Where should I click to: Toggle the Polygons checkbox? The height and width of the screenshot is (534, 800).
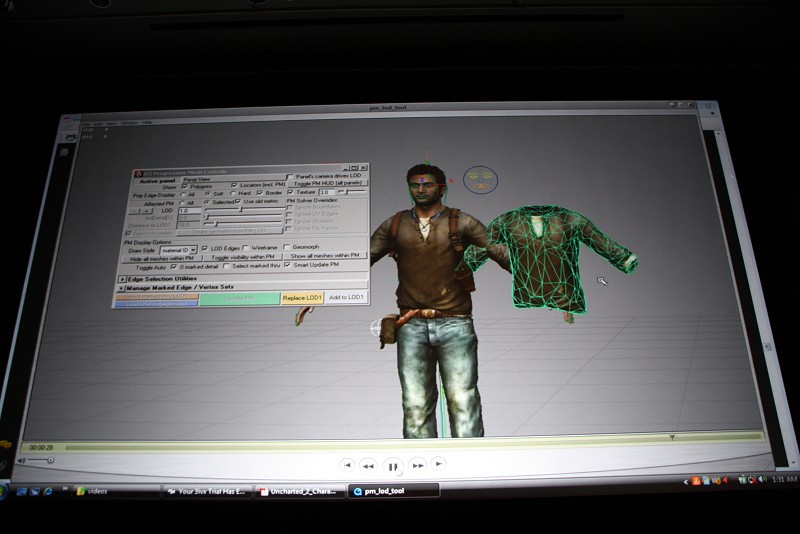pyautogui.click(x=185, y=186)
